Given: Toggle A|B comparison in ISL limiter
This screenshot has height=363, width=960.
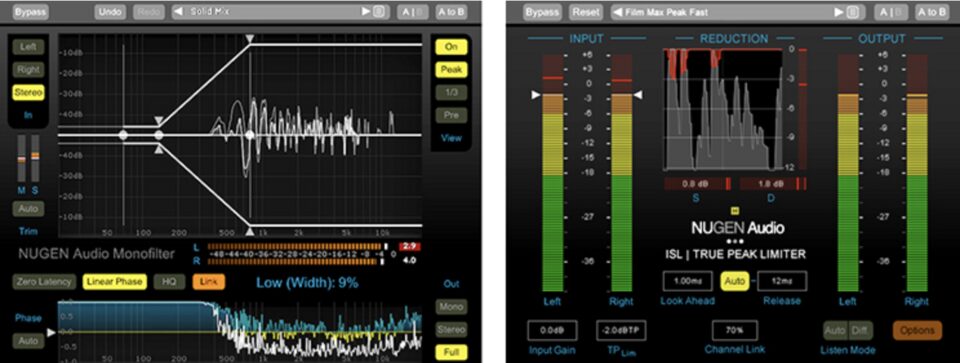Looking at the screenshot, I should (890, 12).
